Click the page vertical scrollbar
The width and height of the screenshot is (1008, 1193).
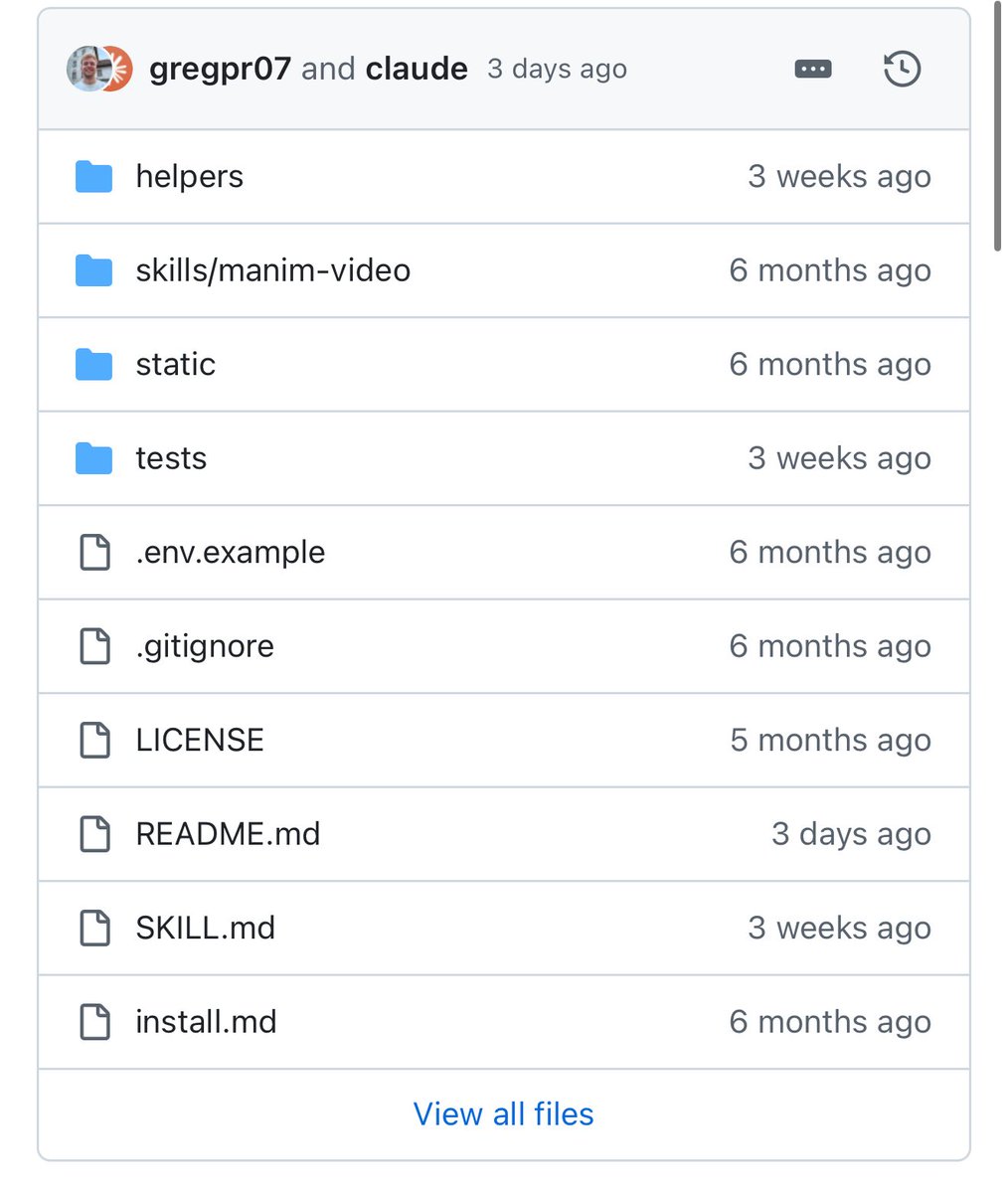point(998,127)
